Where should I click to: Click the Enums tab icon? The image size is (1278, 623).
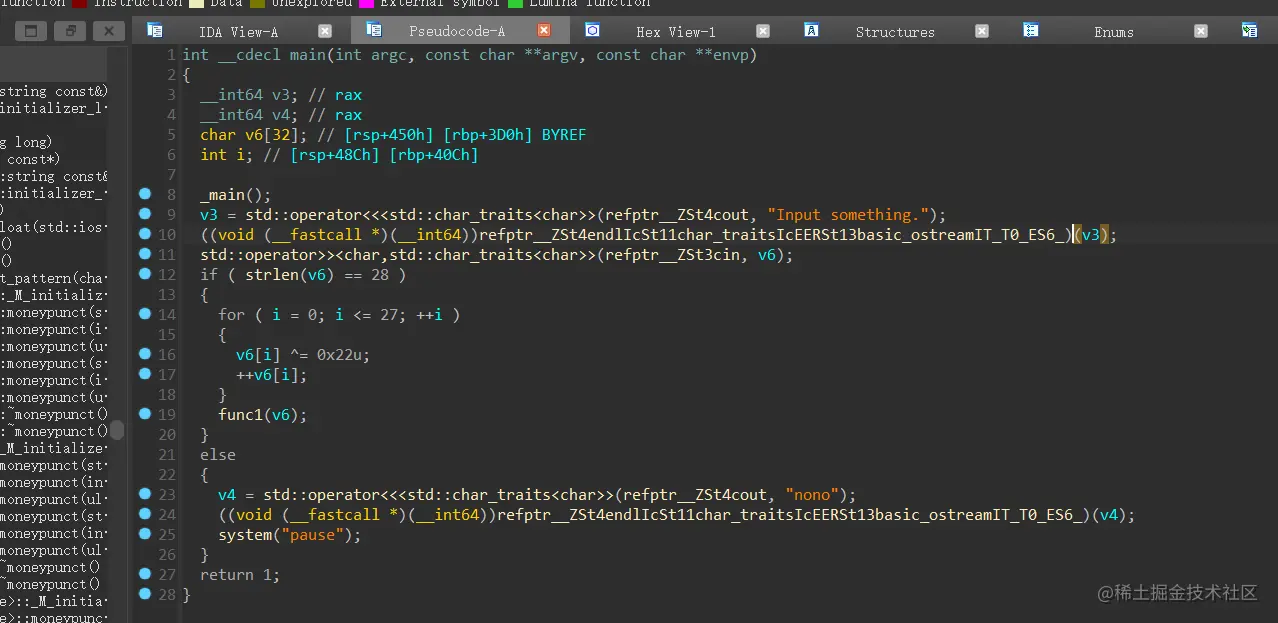coord(1031,30)
